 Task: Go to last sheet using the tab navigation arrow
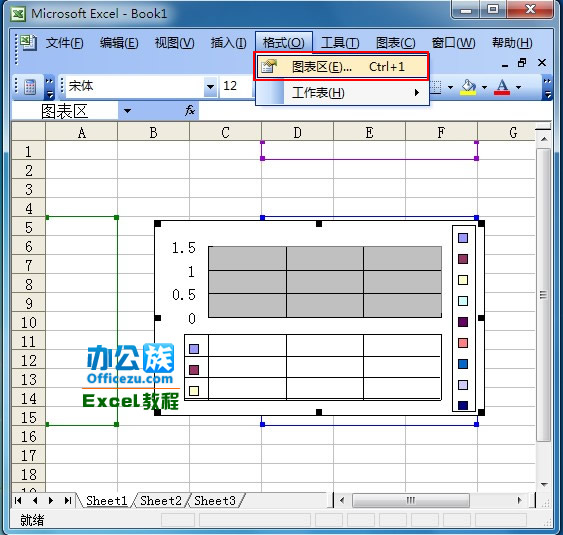point(68,500)
